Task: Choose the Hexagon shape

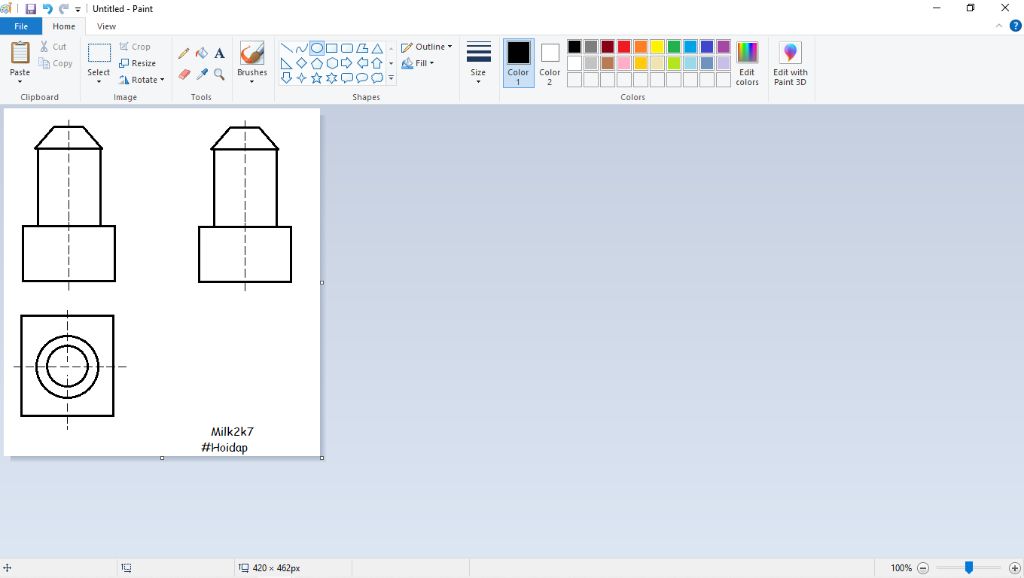Action: pos(332,63)
